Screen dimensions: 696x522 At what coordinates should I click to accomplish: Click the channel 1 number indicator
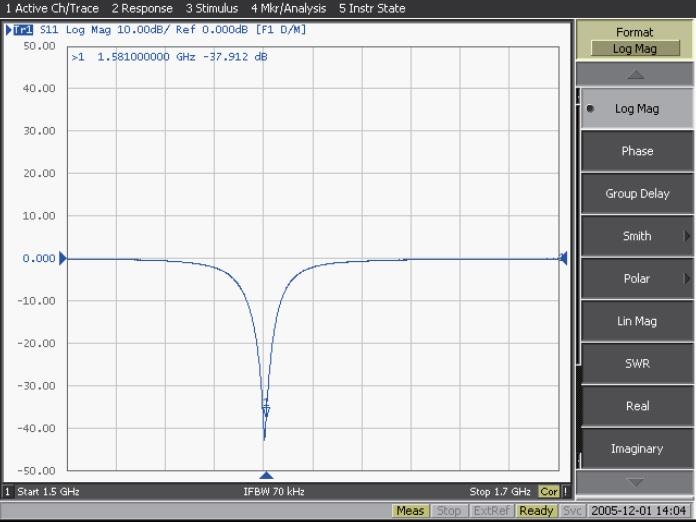click(x=8, y=491)
